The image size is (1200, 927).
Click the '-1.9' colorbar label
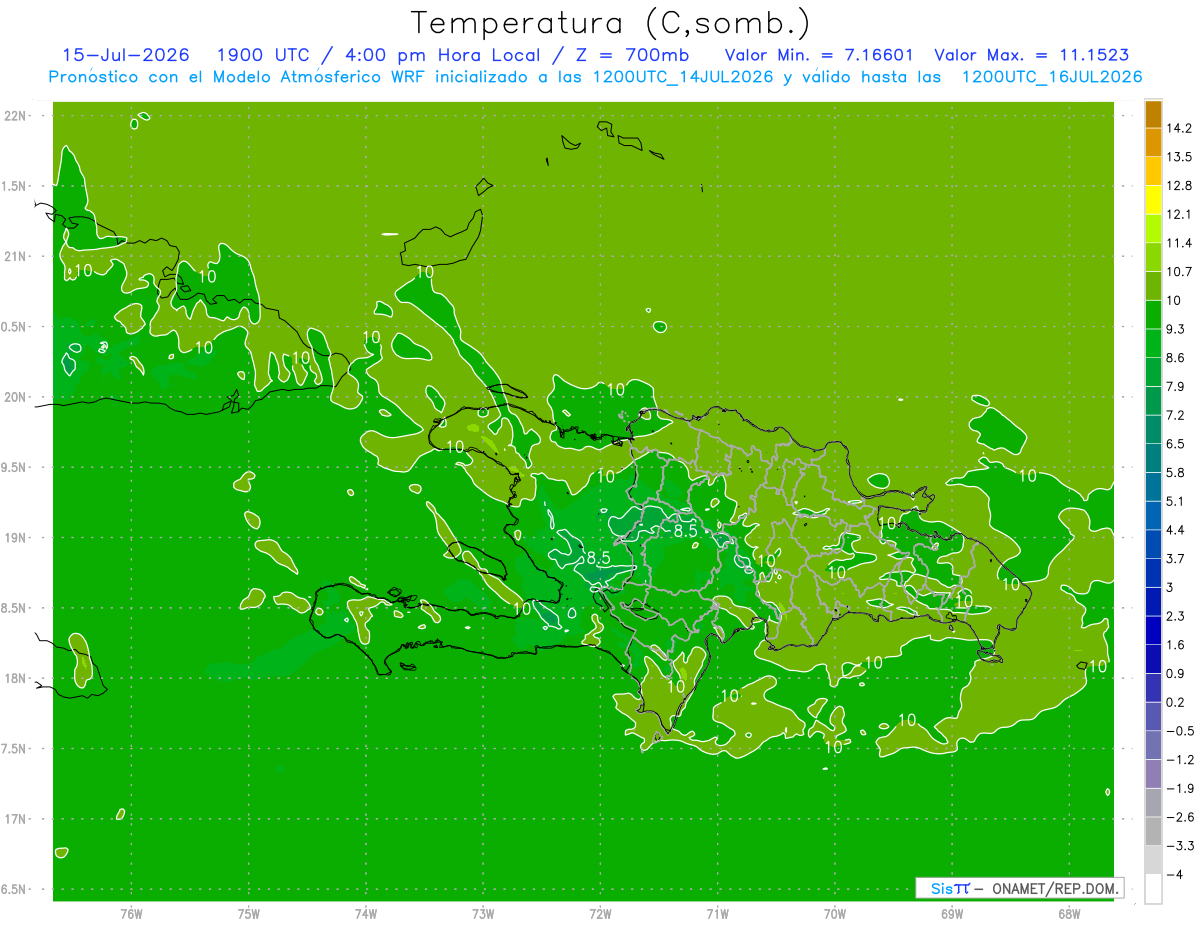1179,788
